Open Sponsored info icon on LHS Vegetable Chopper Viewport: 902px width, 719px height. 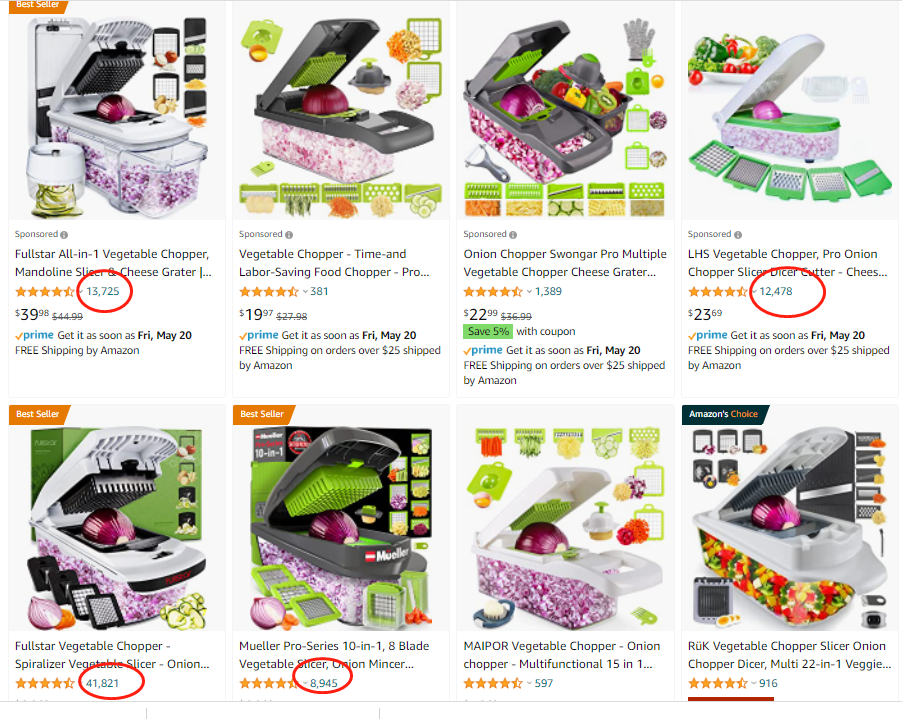pos(737,235)
